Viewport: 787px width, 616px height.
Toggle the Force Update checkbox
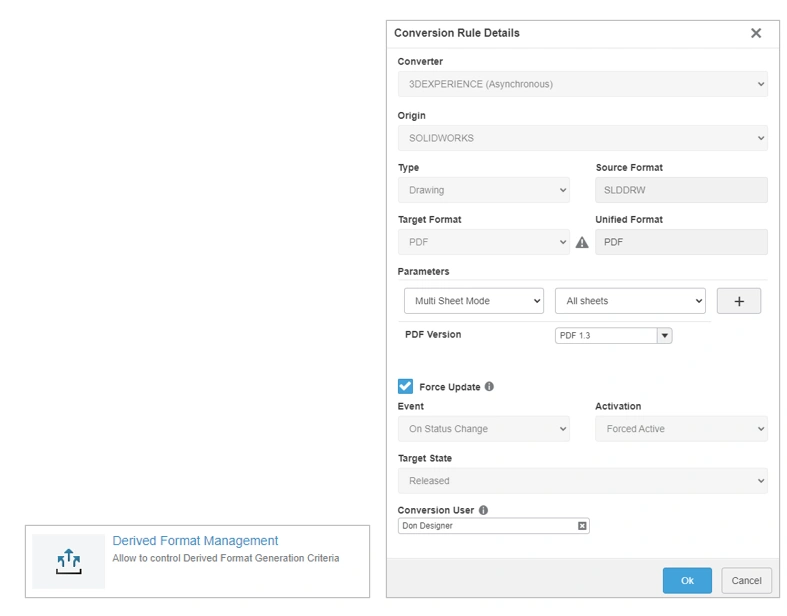click(406, 387)
